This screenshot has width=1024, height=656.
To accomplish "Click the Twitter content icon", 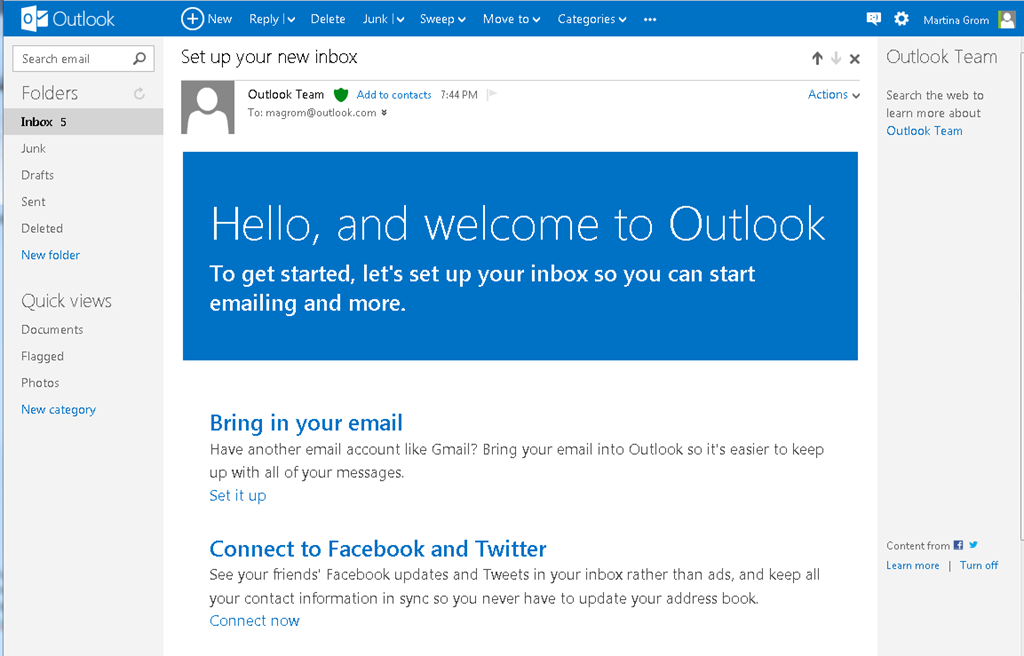I will point(973,545).
